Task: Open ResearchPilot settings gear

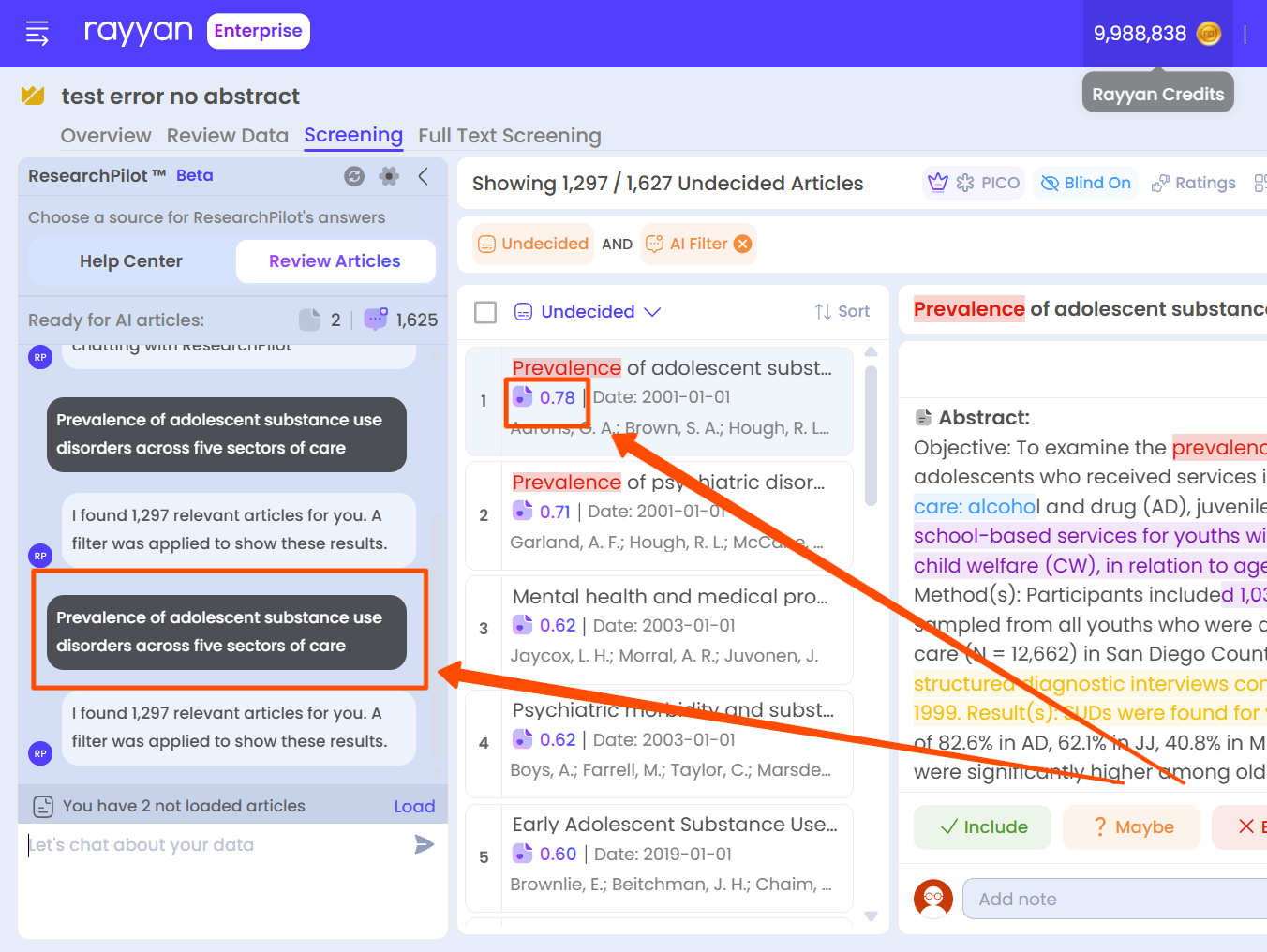Action: 389,176
